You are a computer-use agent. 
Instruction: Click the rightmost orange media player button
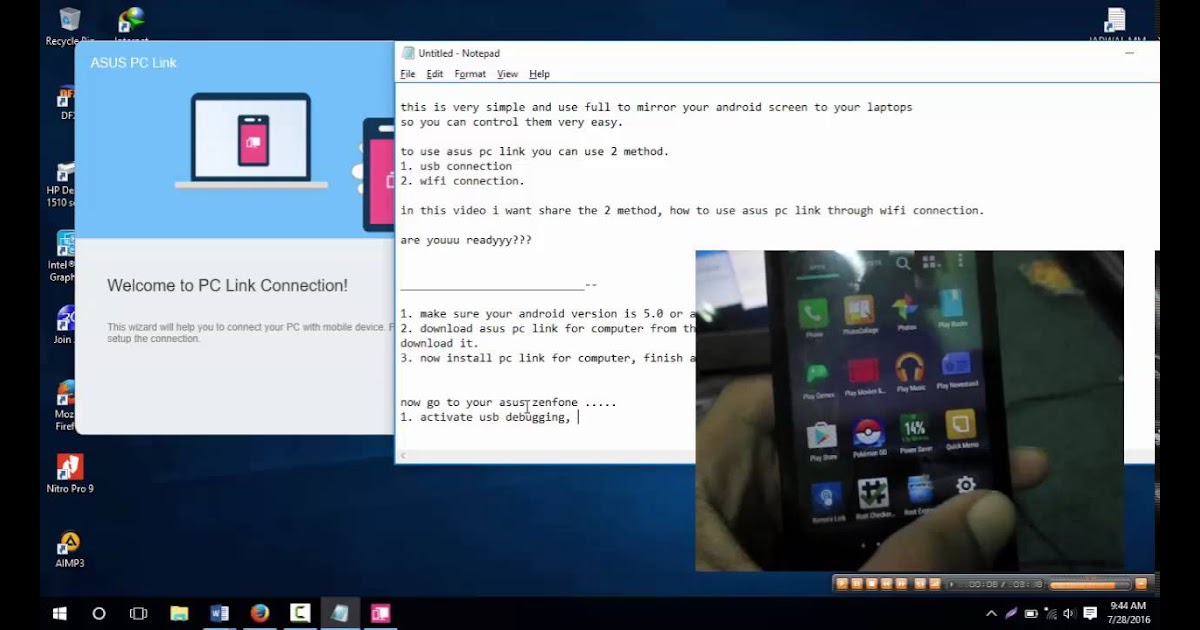click(1141, 583)
